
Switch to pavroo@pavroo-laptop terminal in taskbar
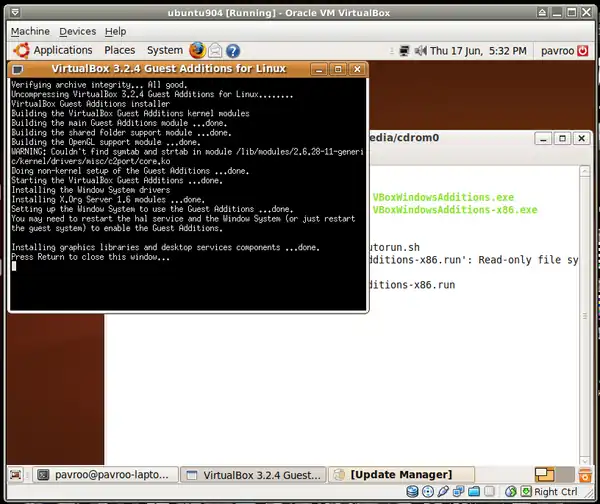[x=106, y=474]
